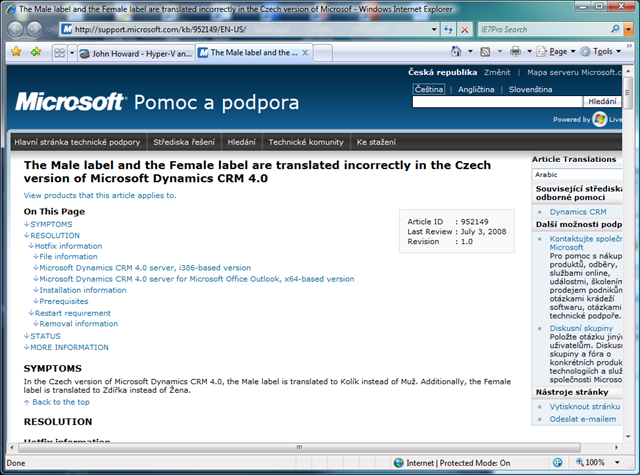Click the privacy report icon in status bar
The width and height of the screenshot is (640, 475).
pos(557,463)
